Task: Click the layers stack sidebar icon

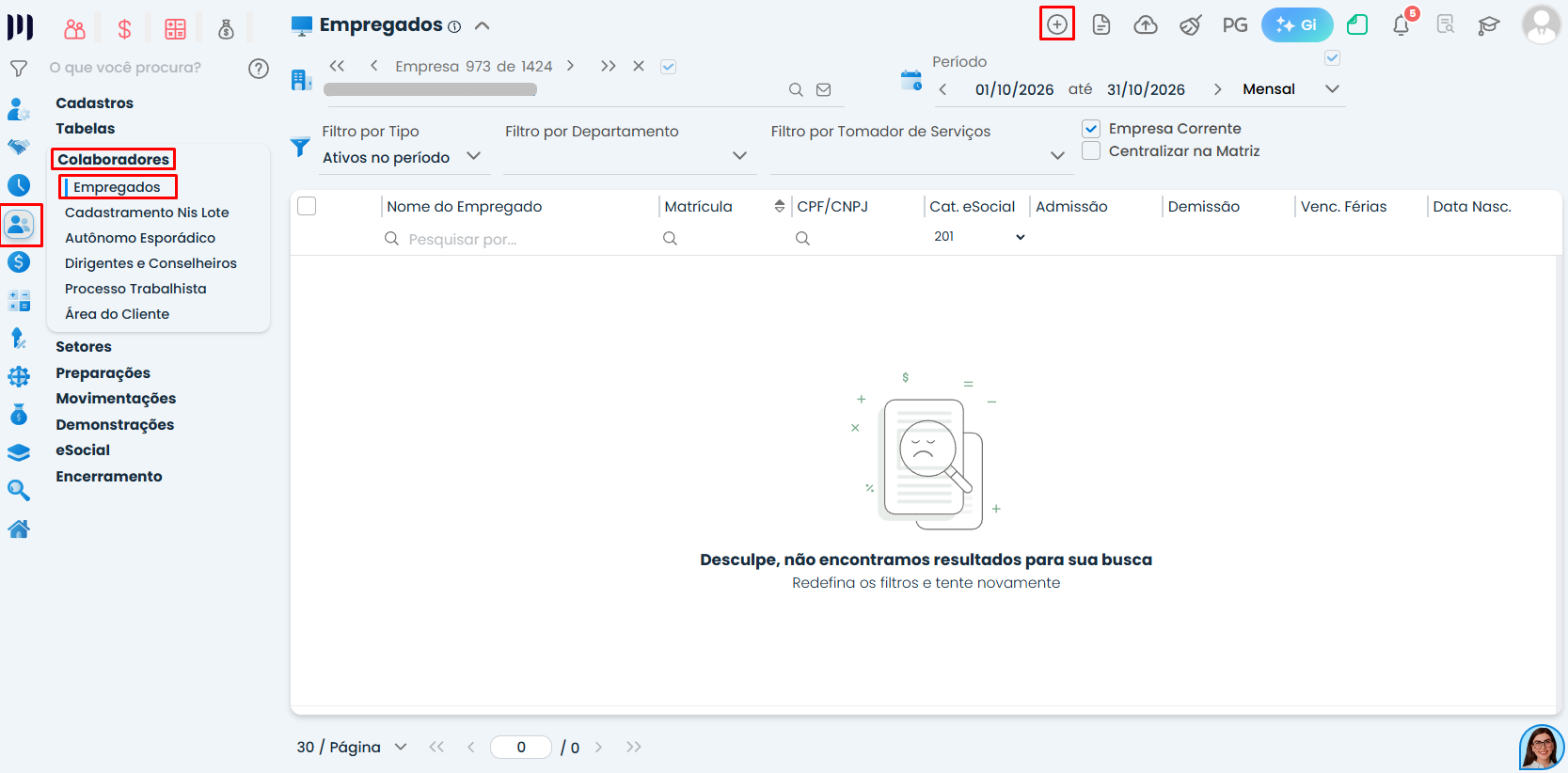Action: [x=19, y=452]
